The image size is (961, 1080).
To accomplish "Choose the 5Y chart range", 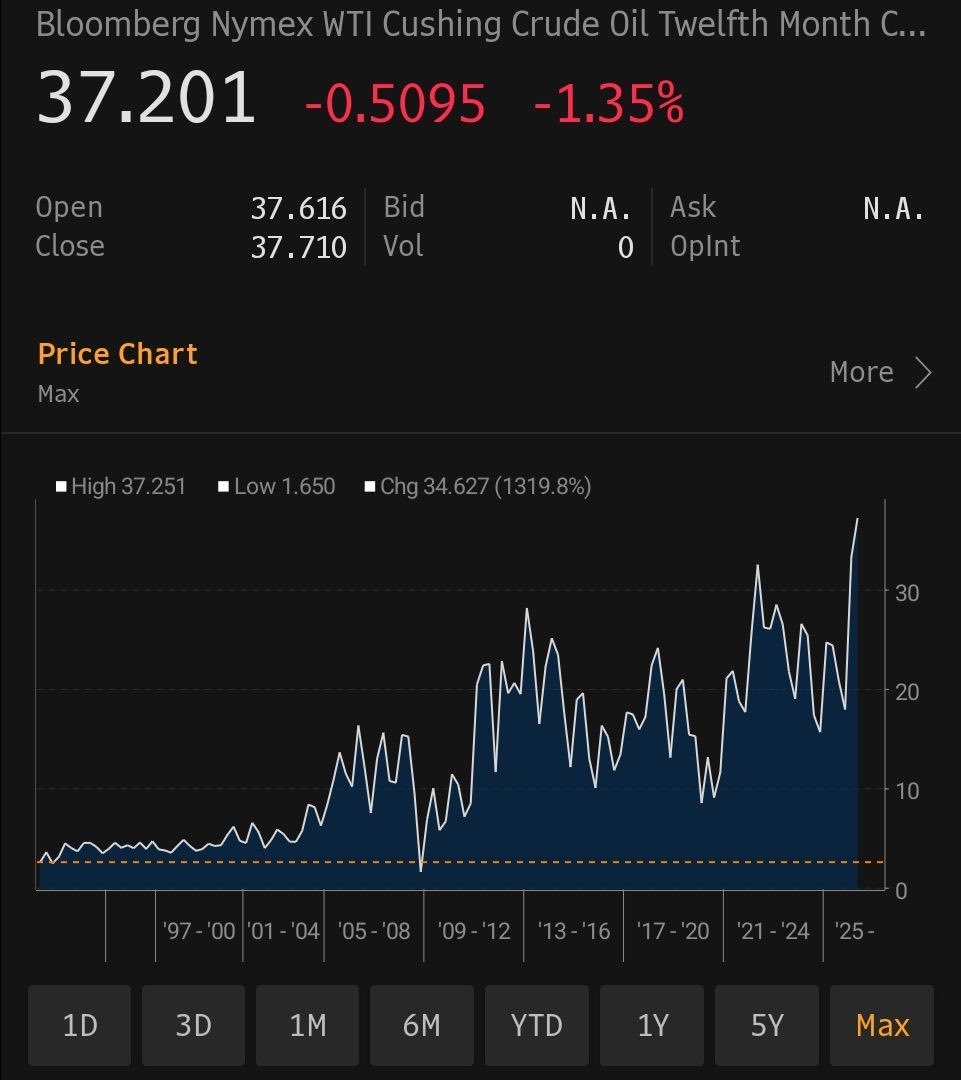I will (x=767, y=1025).
